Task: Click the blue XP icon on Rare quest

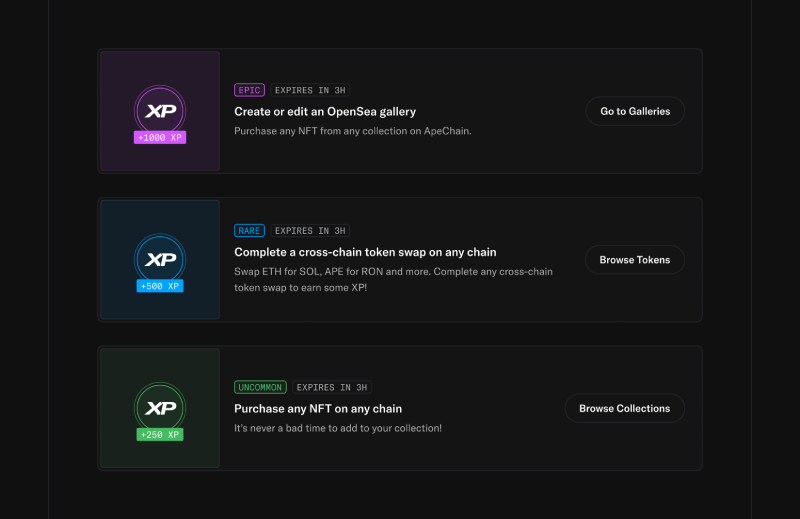Action: coord(160,258)
